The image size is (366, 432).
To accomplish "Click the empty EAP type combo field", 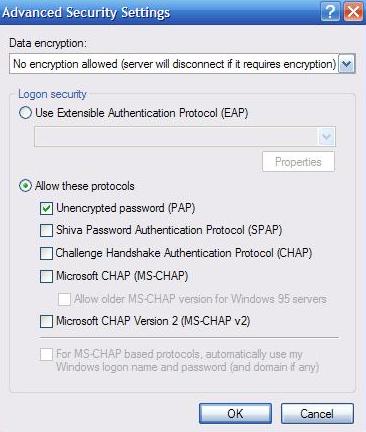I will [177, 136].
